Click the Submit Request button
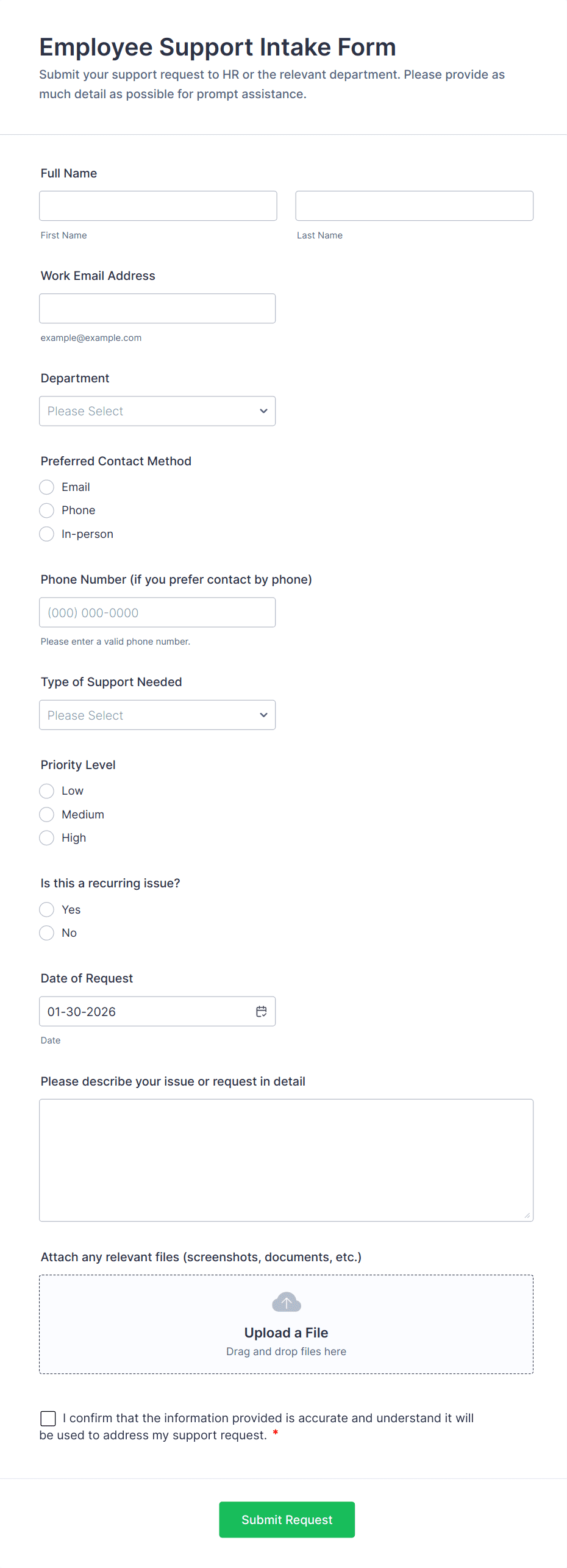This screenshot has height=1568, width=567. tap(287, 1519)
